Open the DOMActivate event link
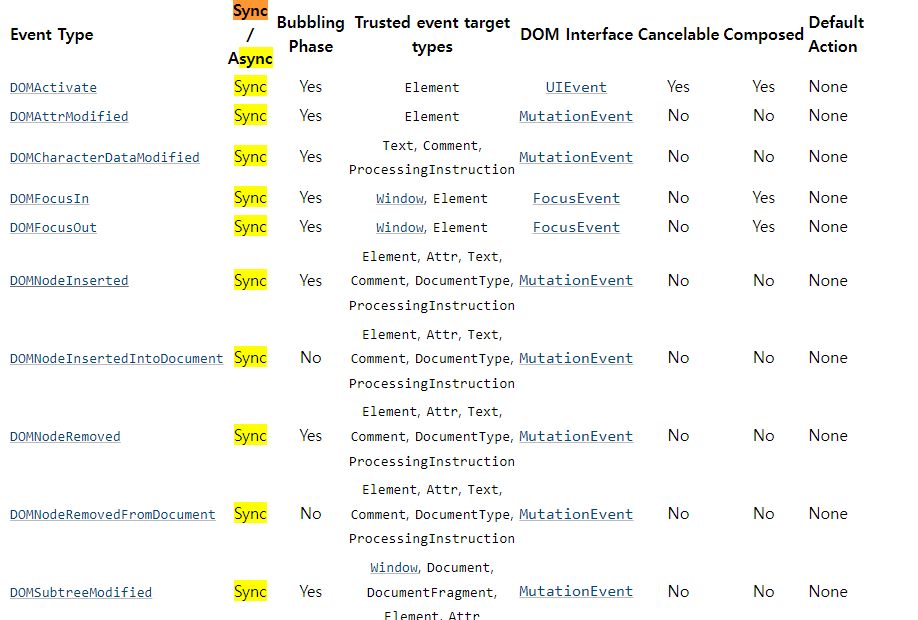Image resolution: width=918 pixels, height=620 pixels. [53, 87]
